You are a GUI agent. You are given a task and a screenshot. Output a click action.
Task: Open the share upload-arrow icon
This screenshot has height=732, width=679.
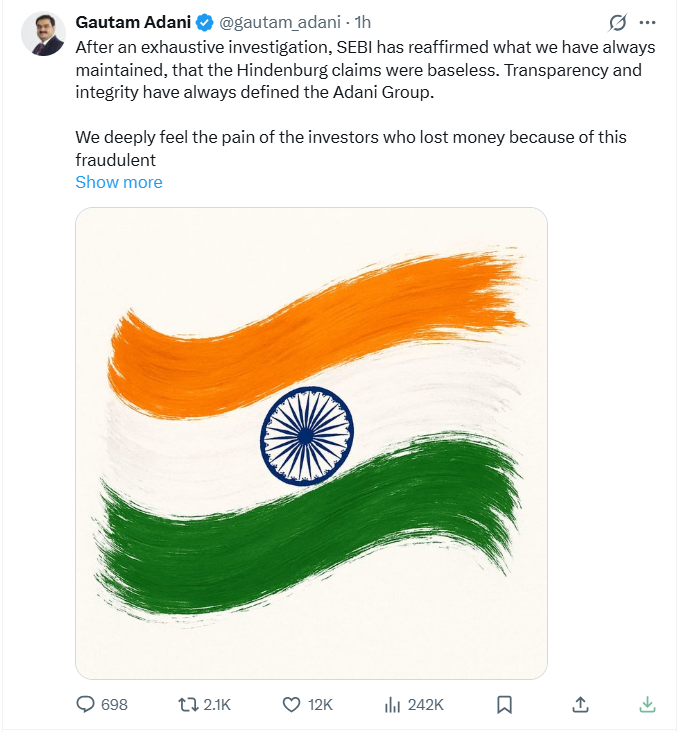[576, 705]
